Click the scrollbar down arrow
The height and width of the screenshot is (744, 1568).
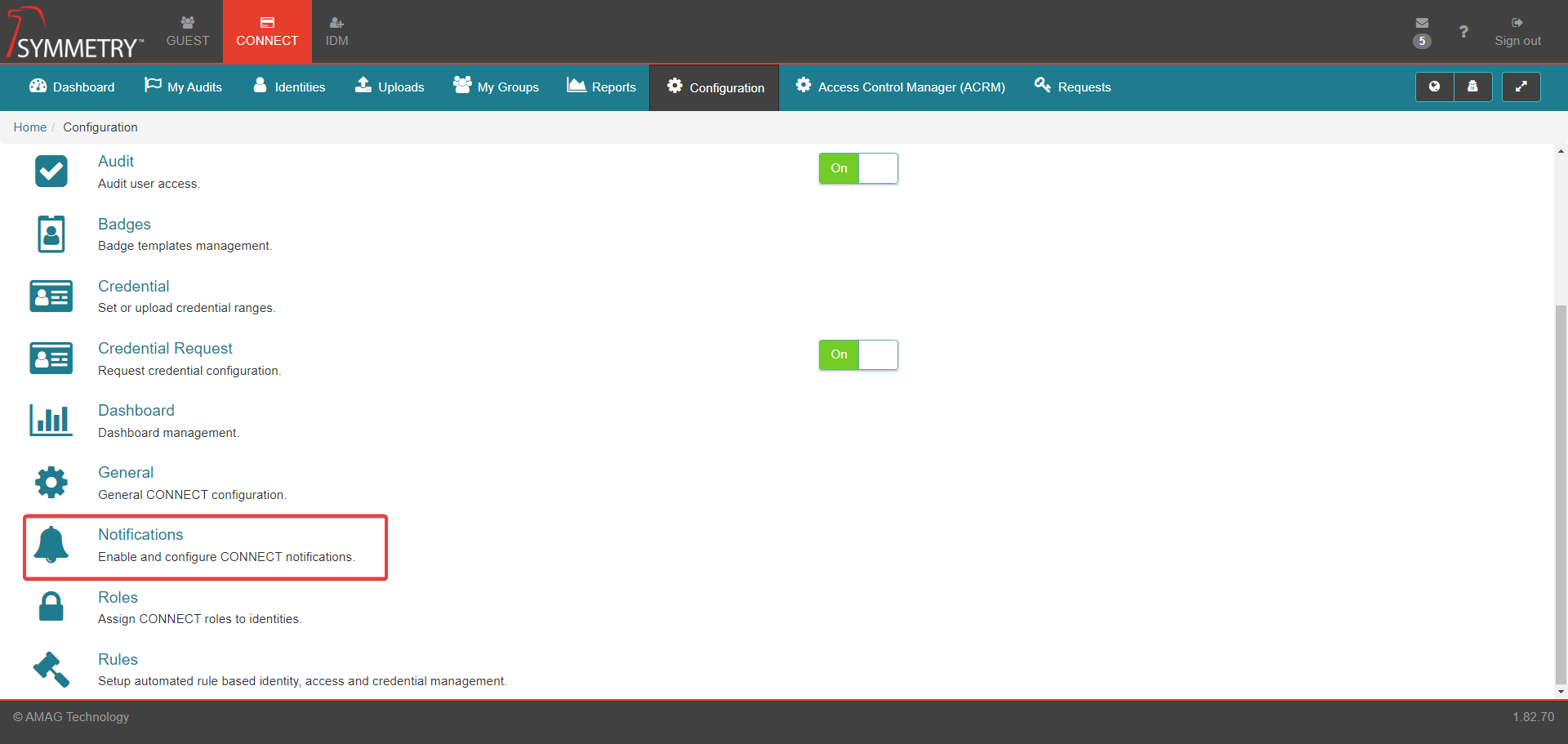(1561, 692)
